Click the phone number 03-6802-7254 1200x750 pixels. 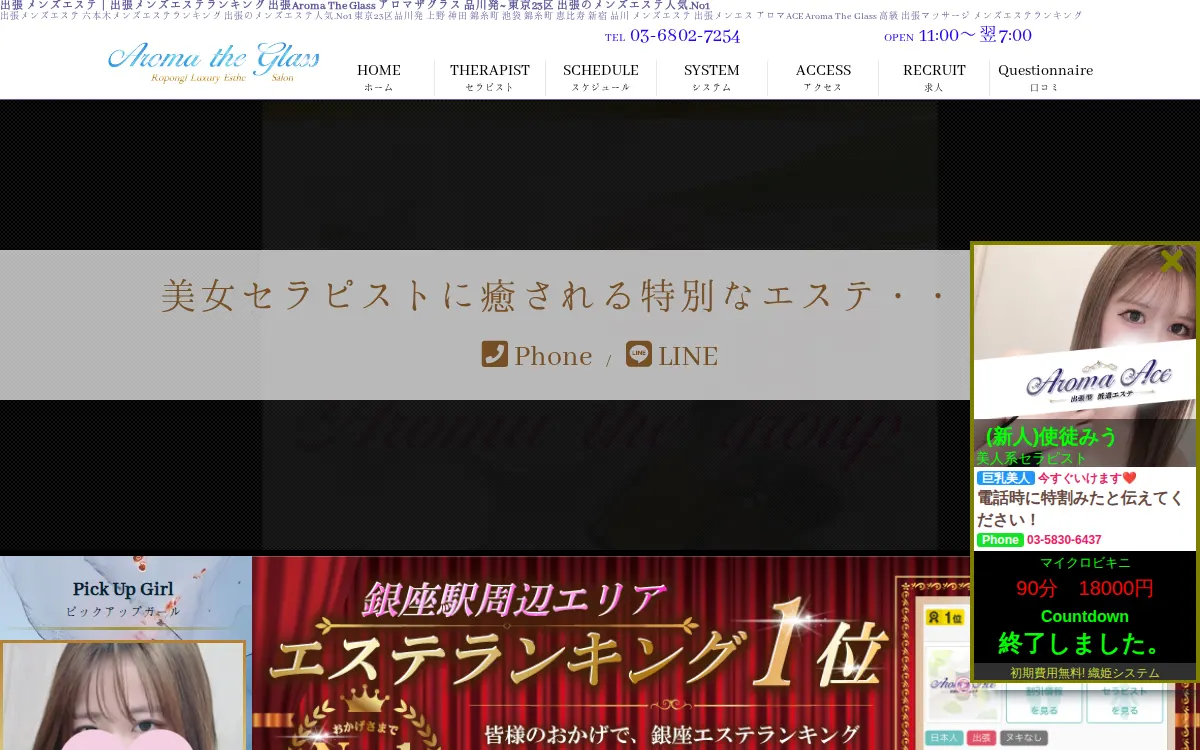pyautogui.click(x=685, y=36)
